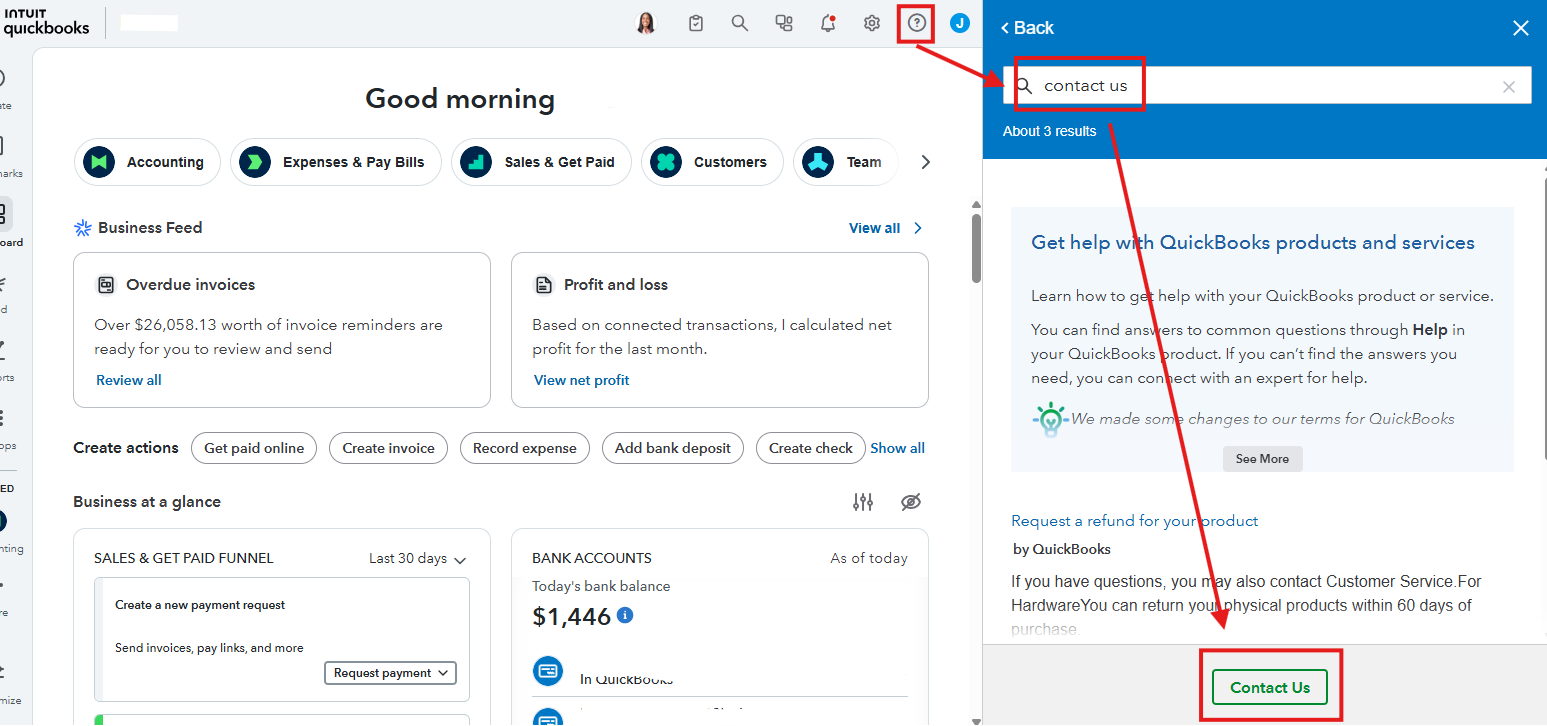Select the Accounting shortcut pill
The image size is (1547, 726).
tap(147, 162)
